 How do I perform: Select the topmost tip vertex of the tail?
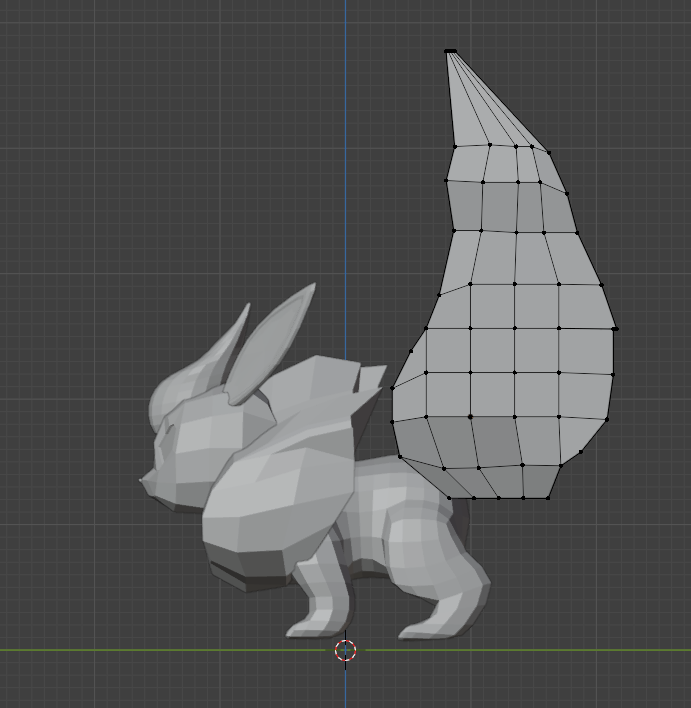point(450,51)
